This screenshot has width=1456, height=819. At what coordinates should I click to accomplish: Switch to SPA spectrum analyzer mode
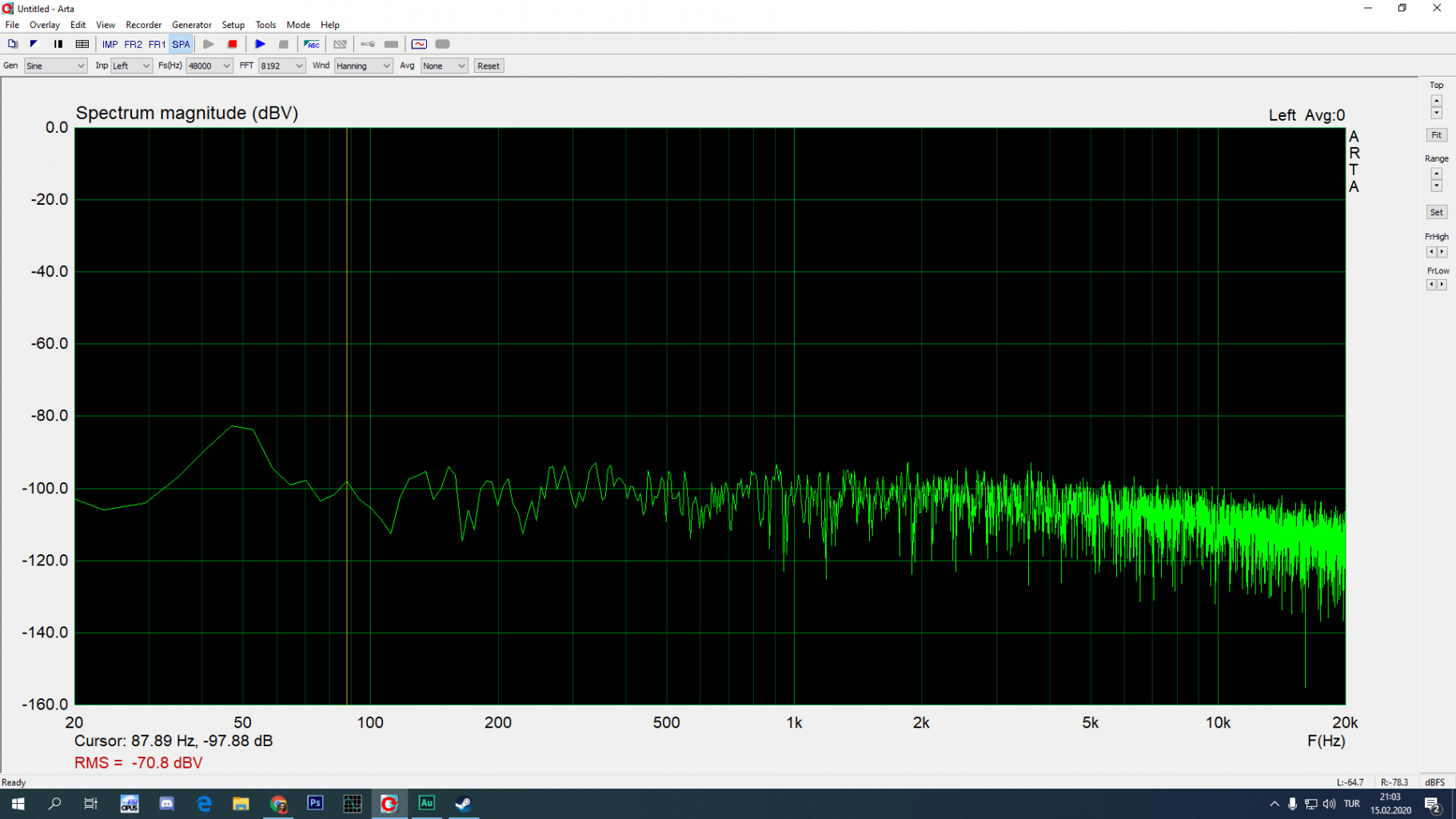point(181,44)
